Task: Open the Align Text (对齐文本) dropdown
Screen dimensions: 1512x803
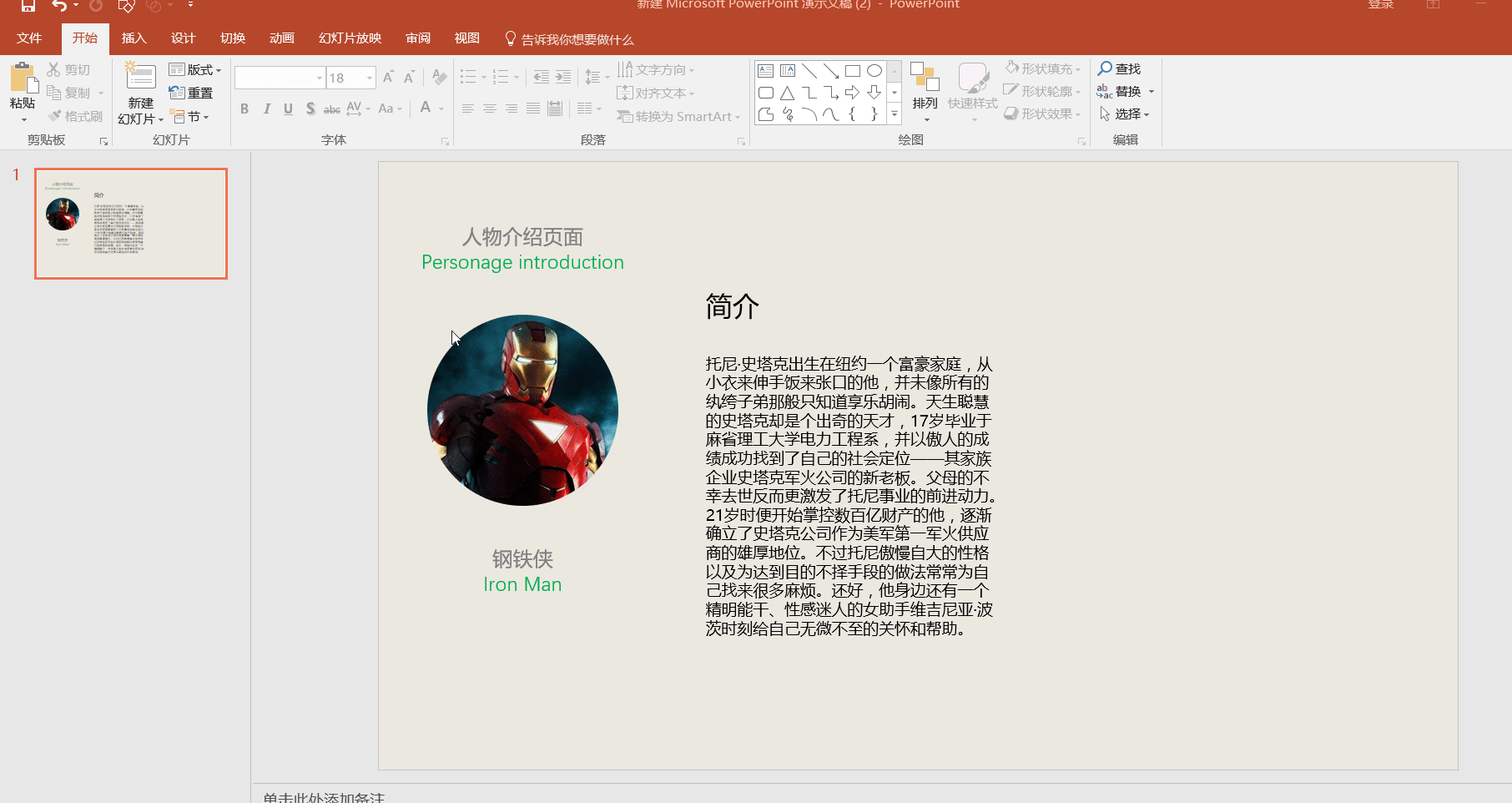Action: 656,93
